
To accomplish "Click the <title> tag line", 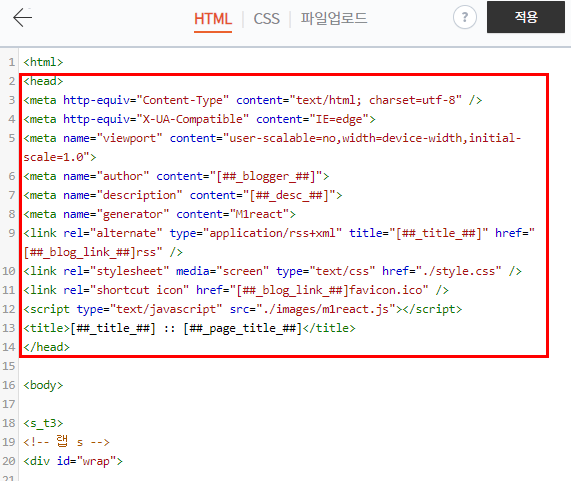I will [x=189, y=328].
